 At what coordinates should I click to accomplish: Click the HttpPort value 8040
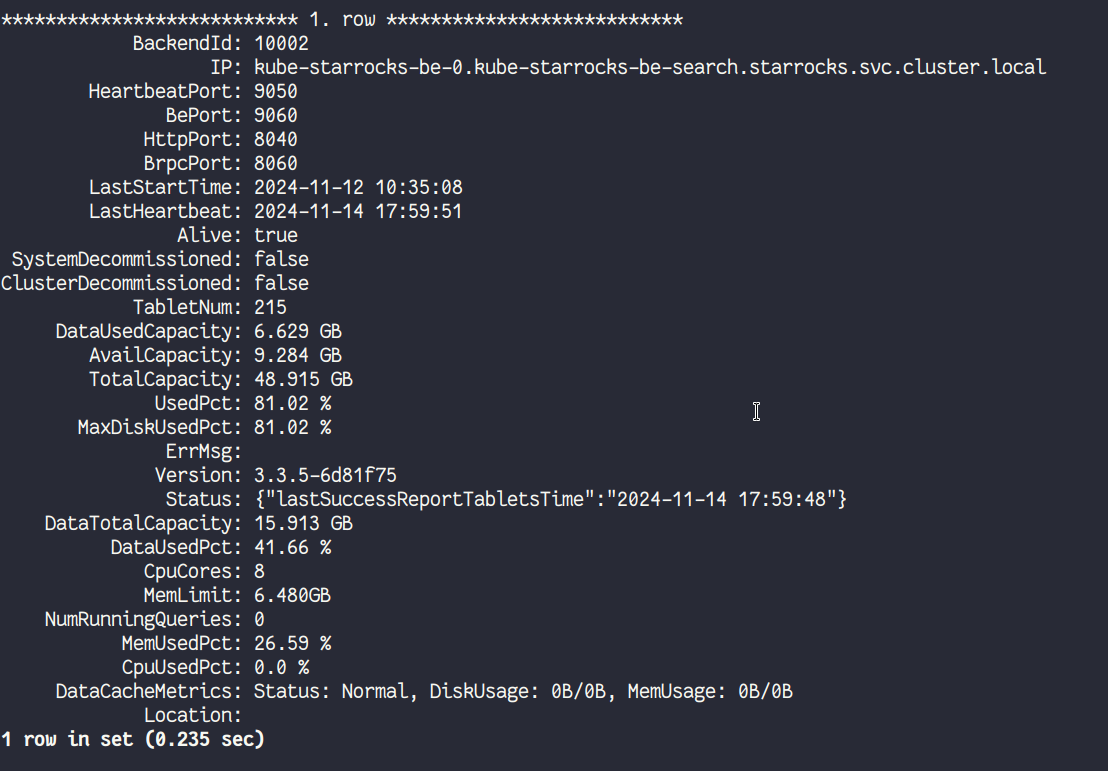coord(275,139)
